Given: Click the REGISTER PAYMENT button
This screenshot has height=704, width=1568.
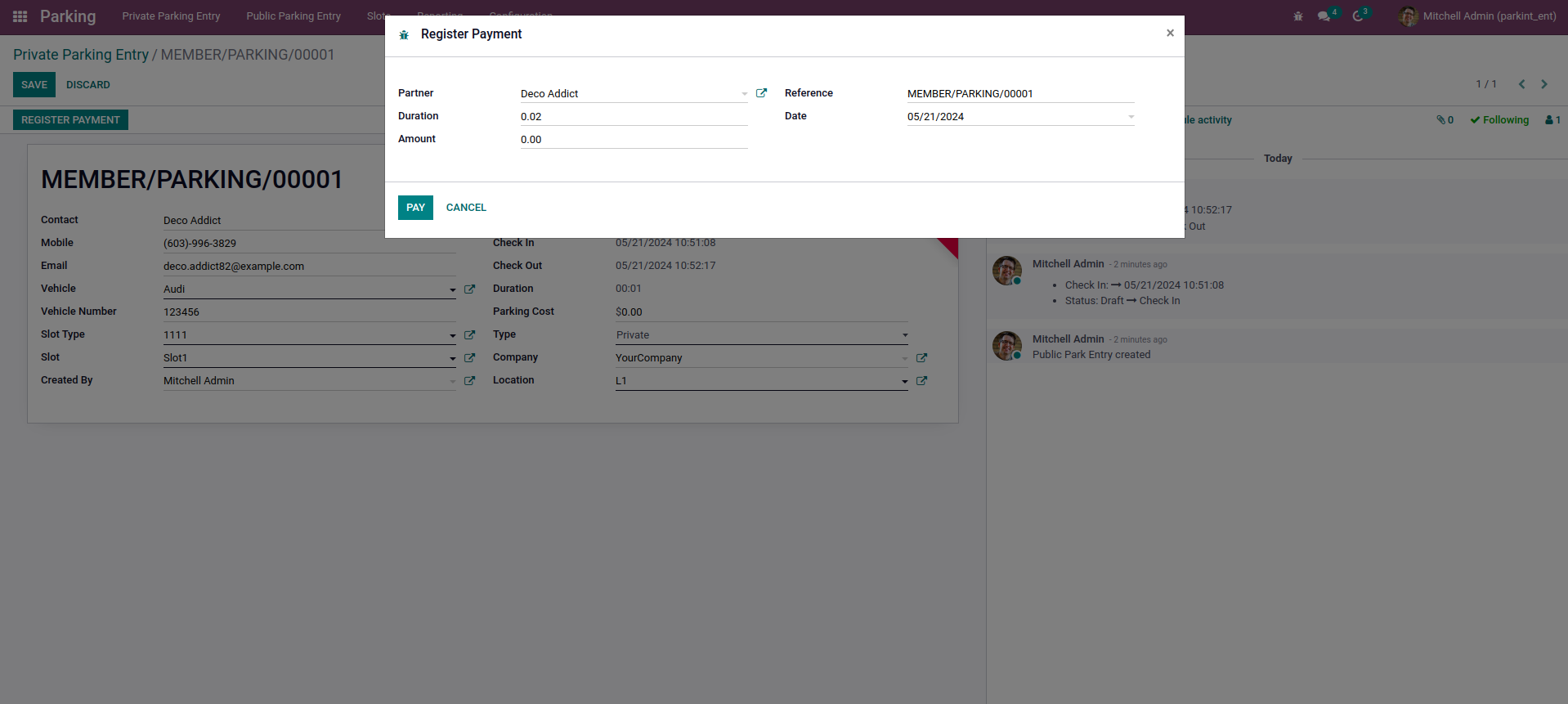Looking at the screenshot, I should pos(70,120).
